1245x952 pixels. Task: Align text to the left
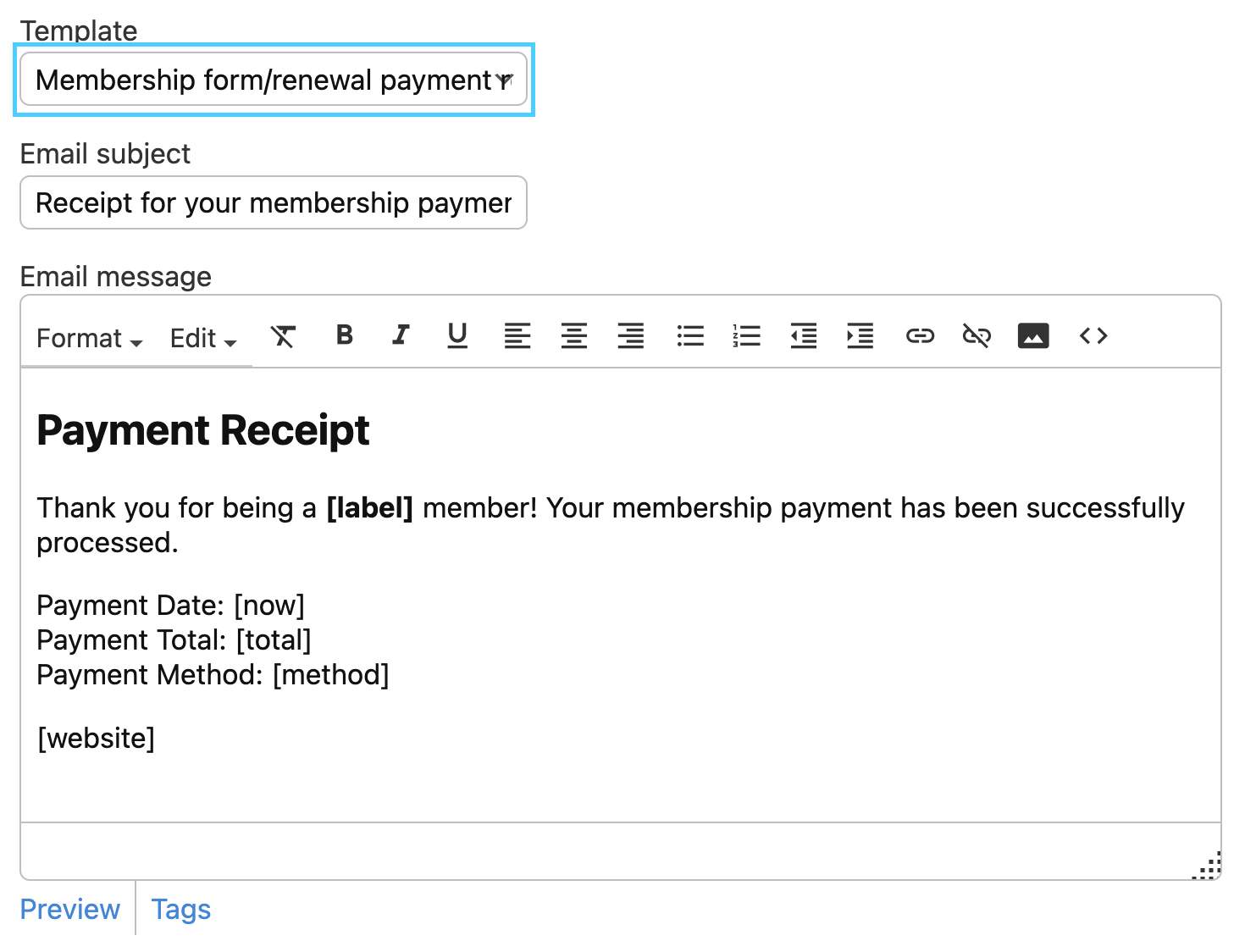(517, 336)
